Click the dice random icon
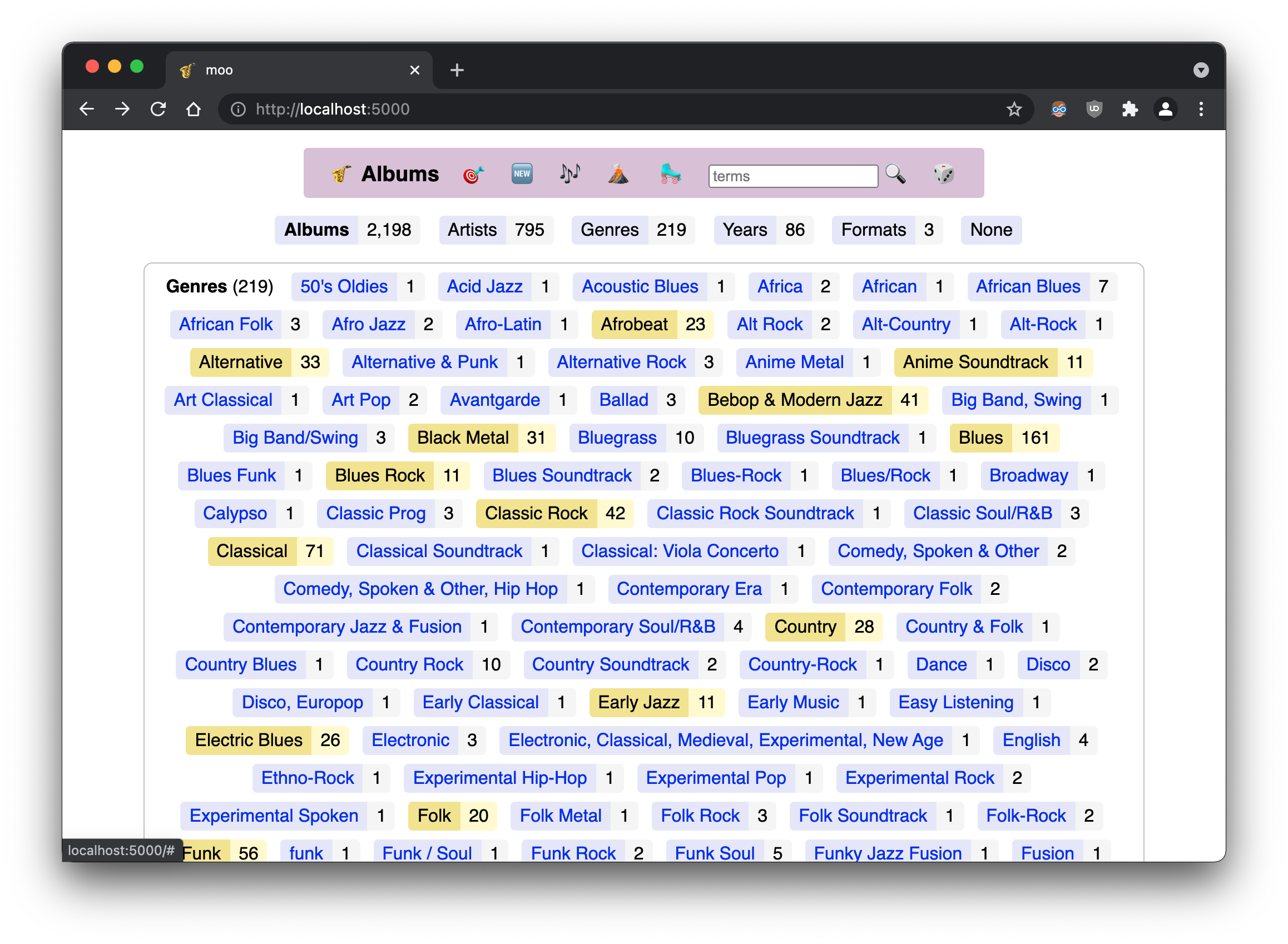 (943, 173)
